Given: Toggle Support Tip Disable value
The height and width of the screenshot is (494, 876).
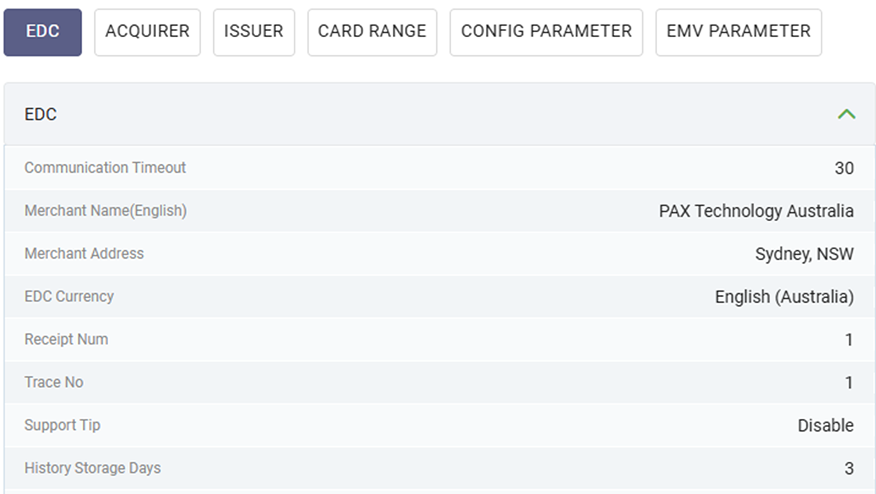Looking at the screenshot, I should tap(825, 426).
